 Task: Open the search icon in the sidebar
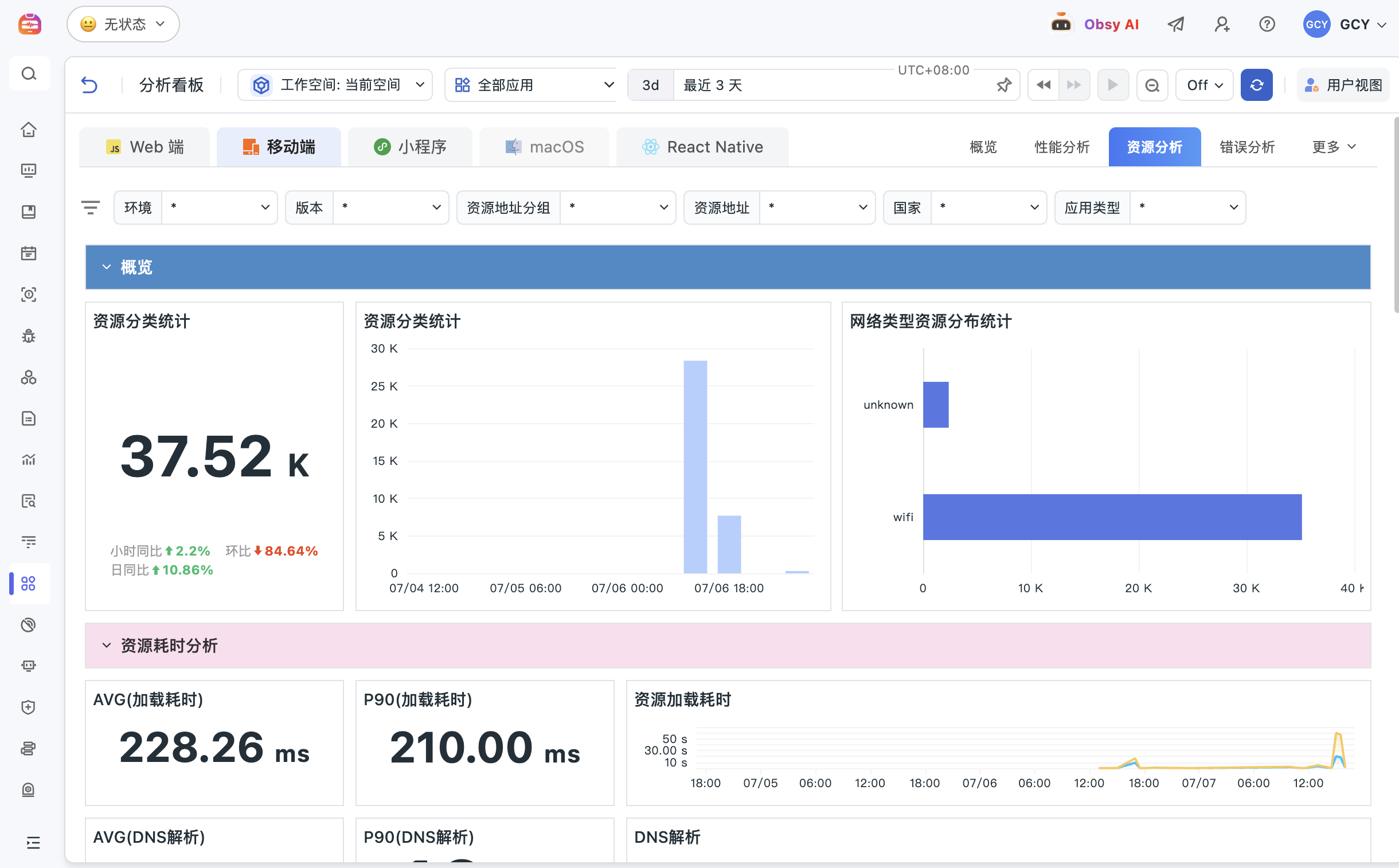click(29, 73)
